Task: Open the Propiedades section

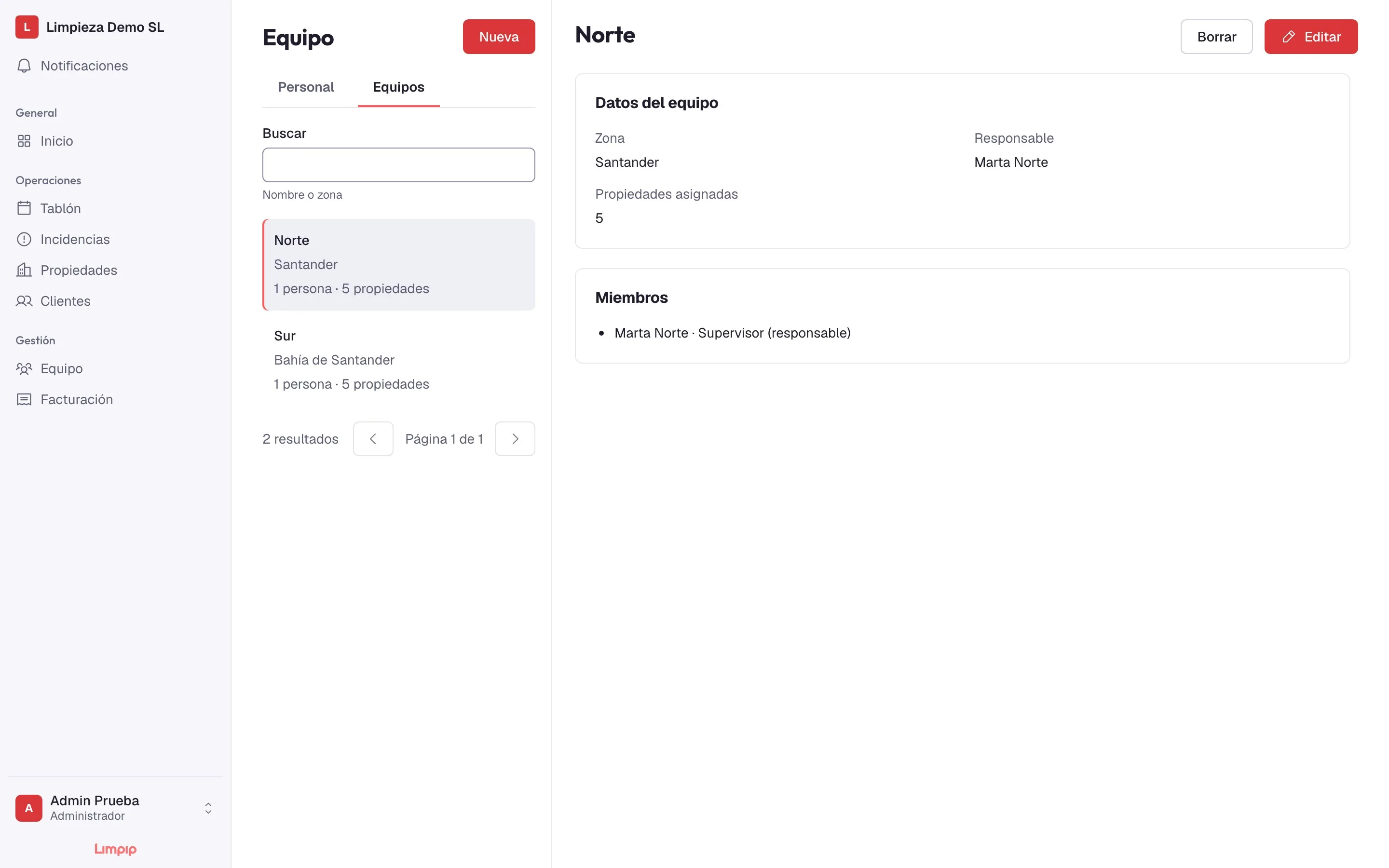Action: [115, 271]
